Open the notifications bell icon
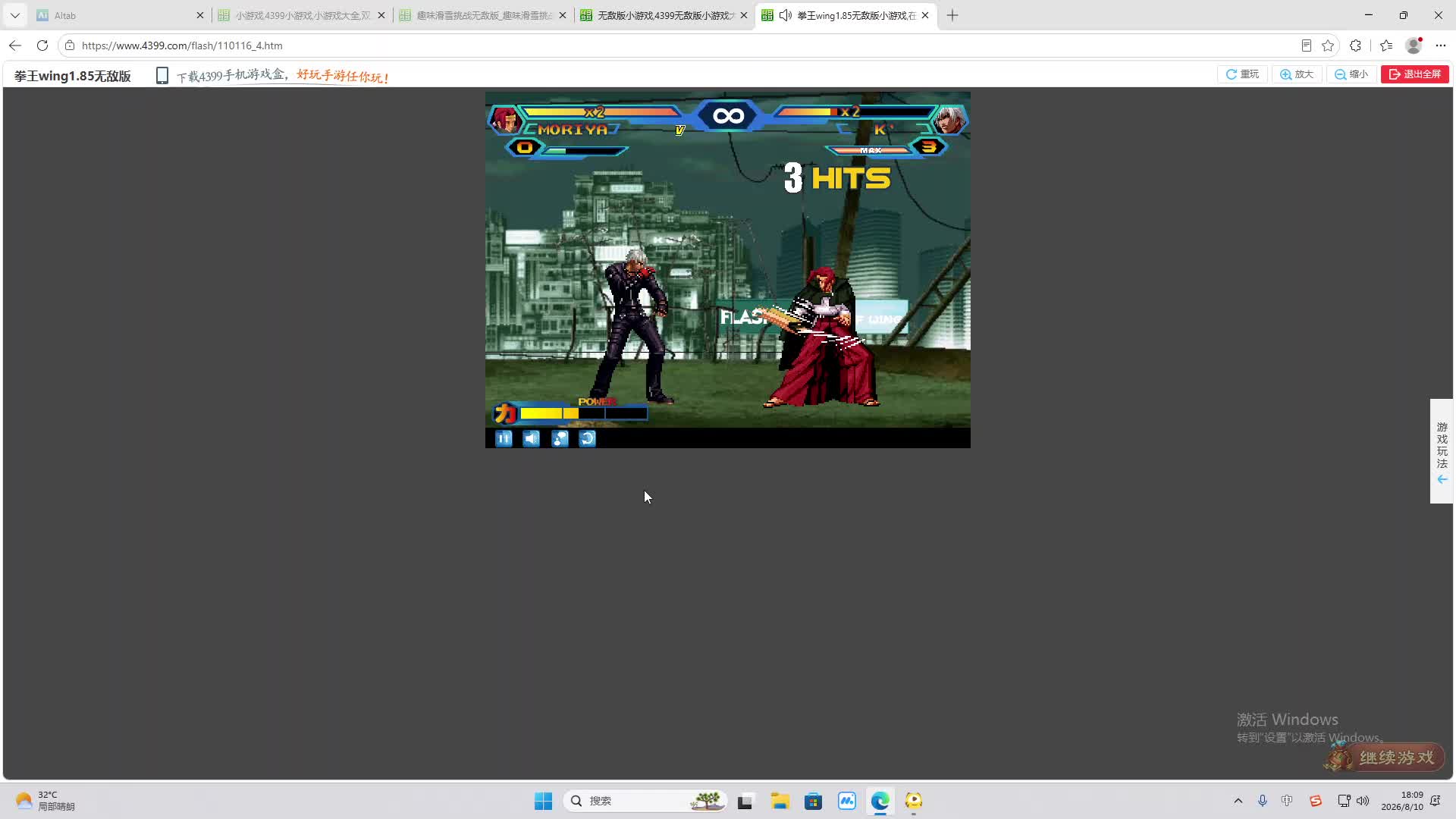This screenshot has width=1456, height=819. pos(1436,801)
